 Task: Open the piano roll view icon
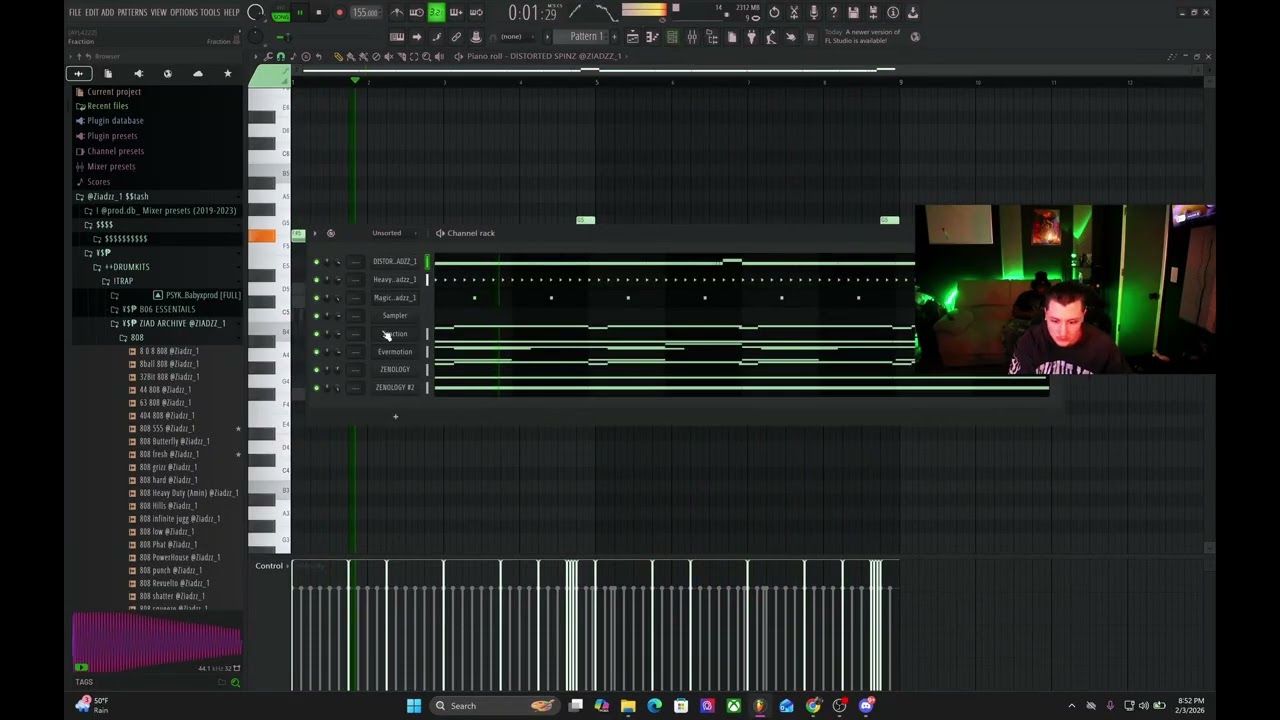(652, 37)
